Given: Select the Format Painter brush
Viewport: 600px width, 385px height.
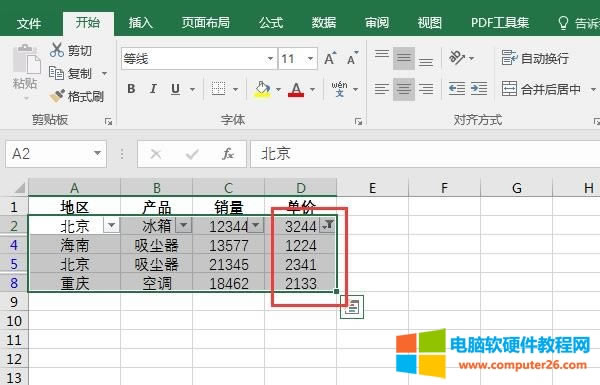Looking at the screenshot, I should pos(57,96).
